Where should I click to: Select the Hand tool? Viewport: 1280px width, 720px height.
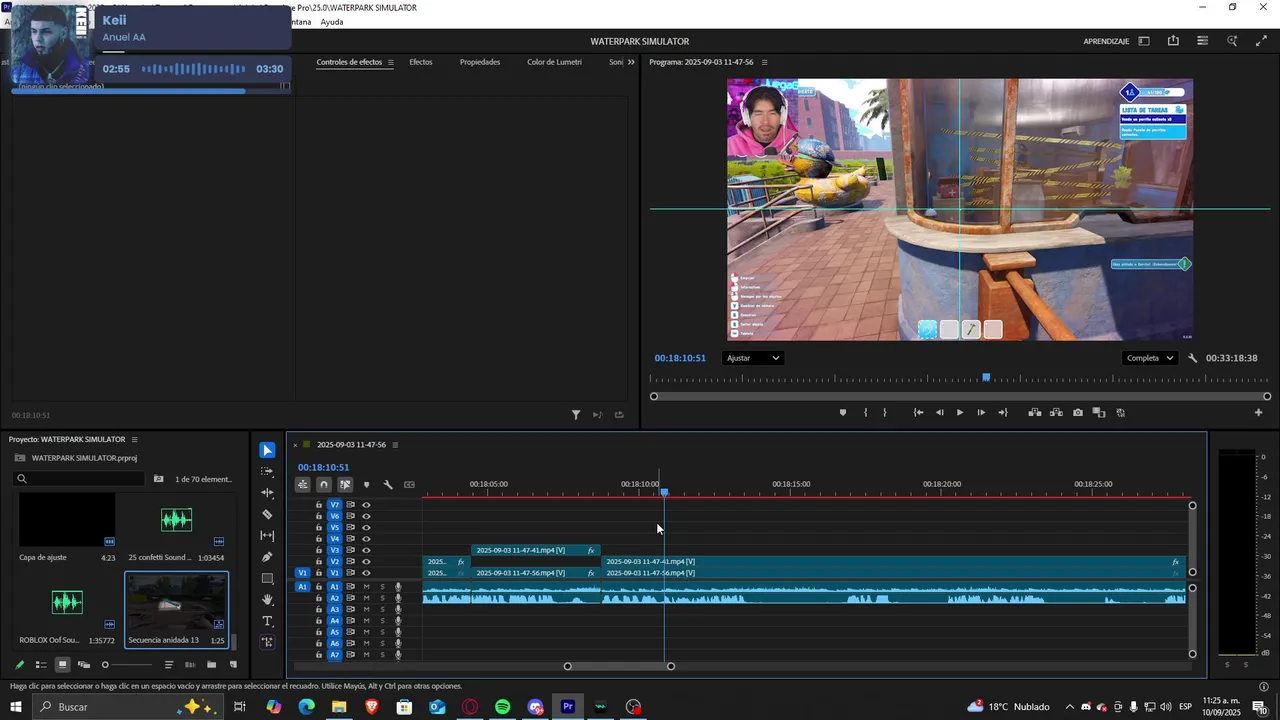click(267, 600)
